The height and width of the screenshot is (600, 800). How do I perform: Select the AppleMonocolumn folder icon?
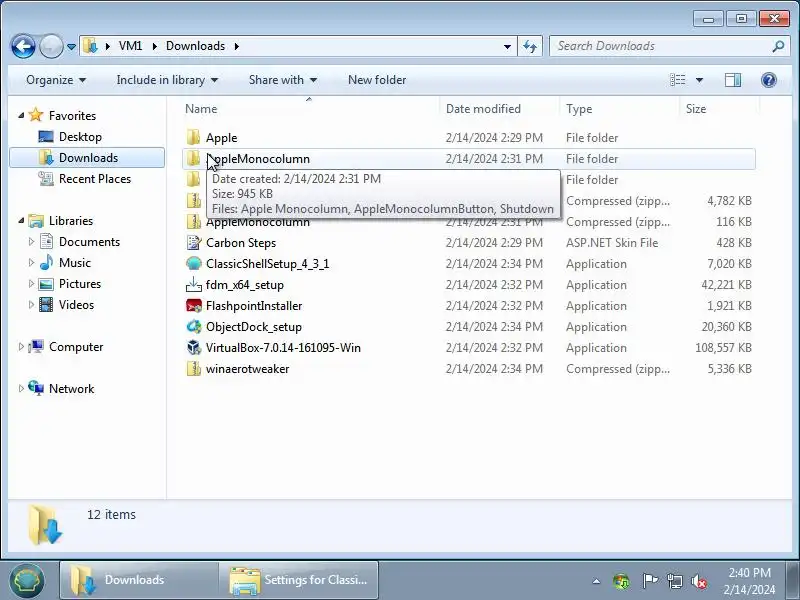click(x=193, y=158)
